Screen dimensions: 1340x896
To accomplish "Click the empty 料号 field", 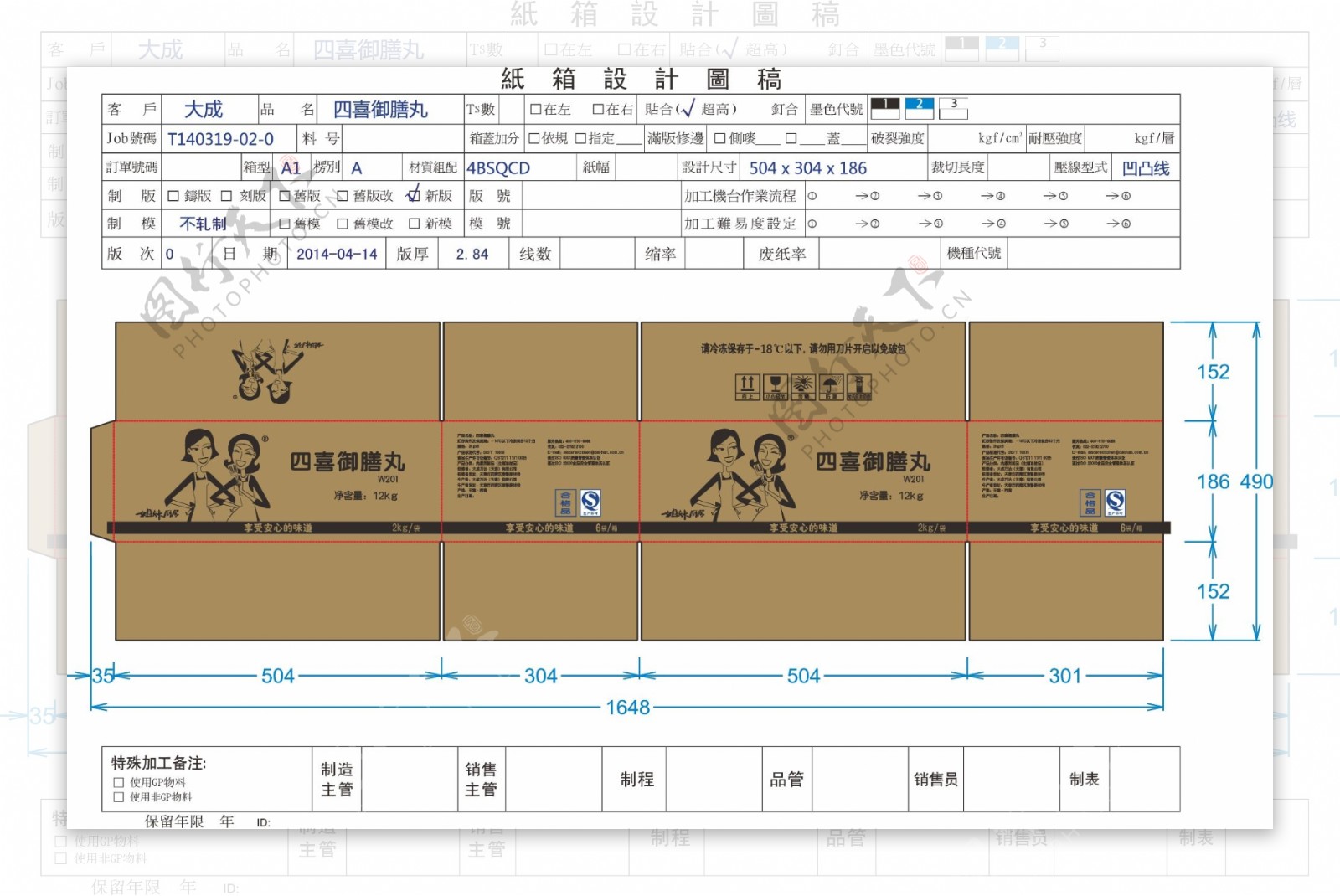I will coord(404,138).
